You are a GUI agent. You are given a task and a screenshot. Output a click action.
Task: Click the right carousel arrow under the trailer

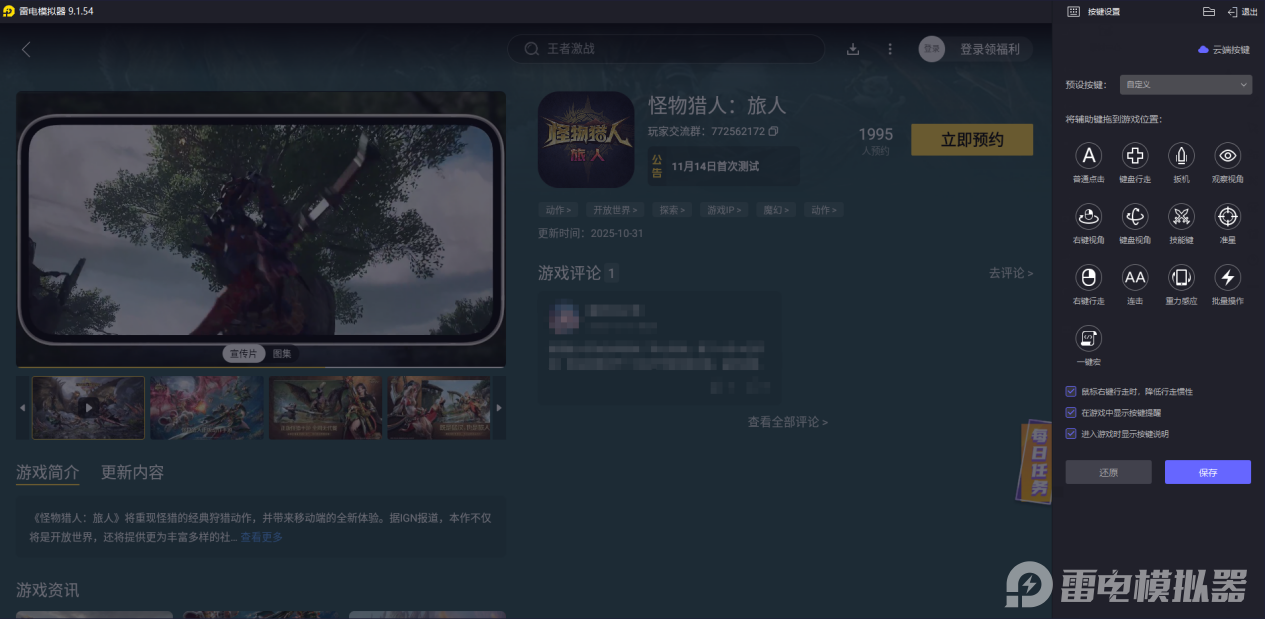tap(498, 407)
